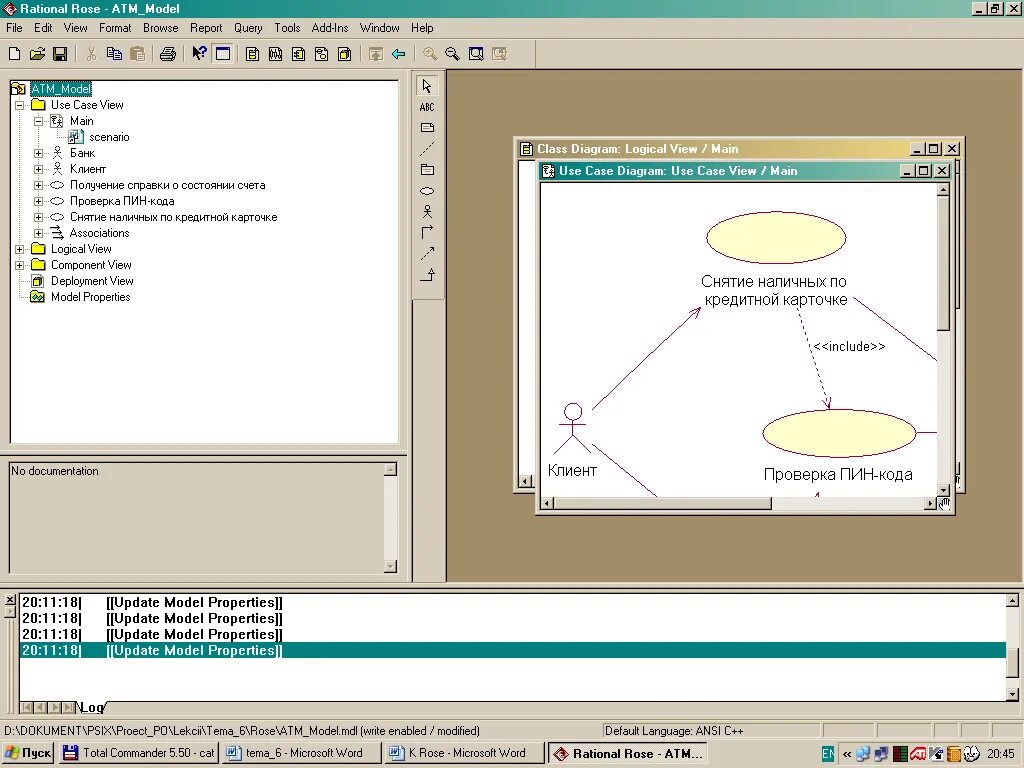Screen dimensions: 1024x768
Task: Select the Use Case oval tool
Action: (427, 191)
